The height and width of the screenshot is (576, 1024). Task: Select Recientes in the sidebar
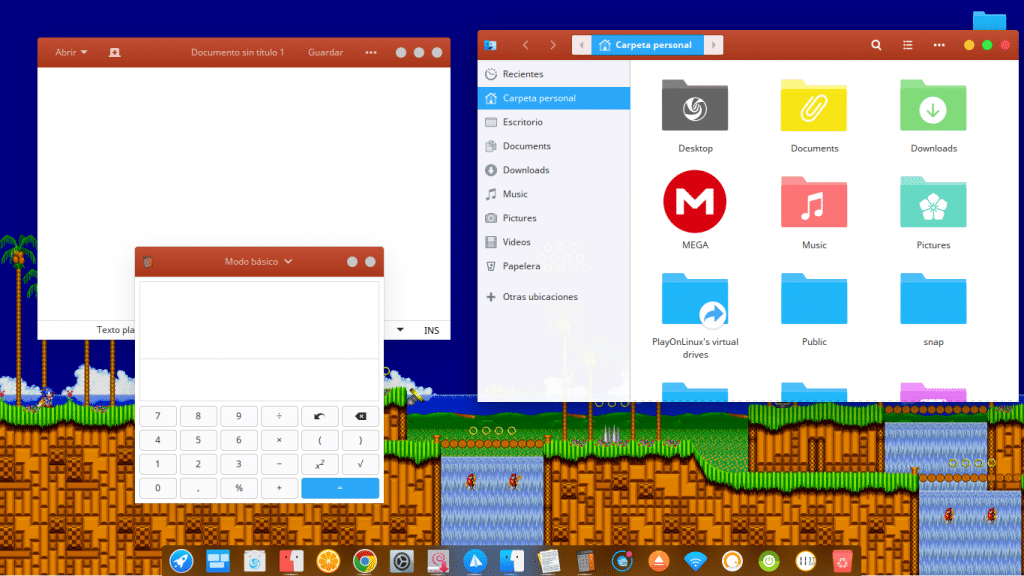554,74
